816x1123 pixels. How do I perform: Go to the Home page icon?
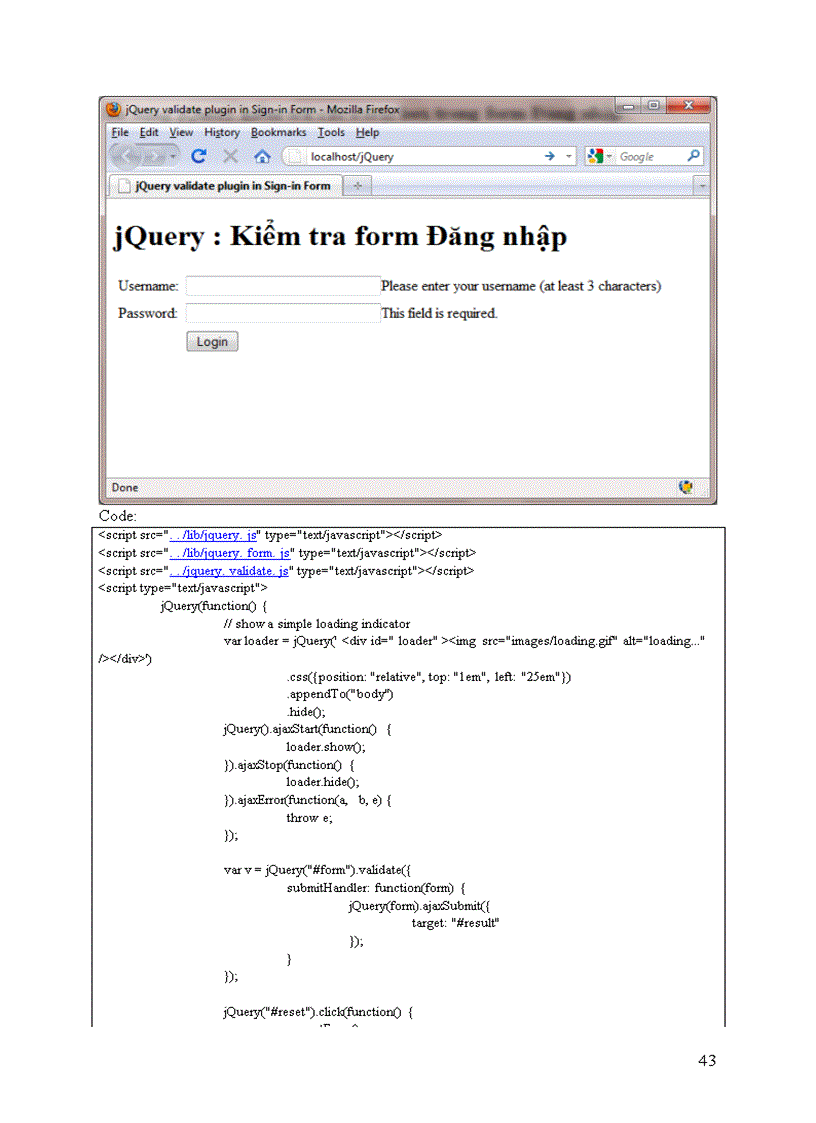(x=262, y=156)
